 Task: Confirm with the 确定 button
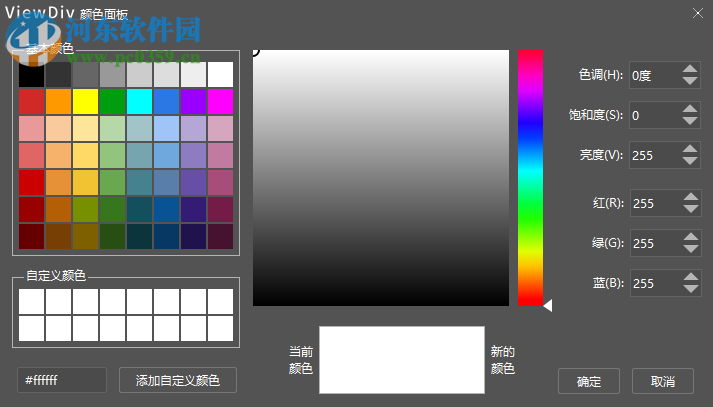pos(589,381)
